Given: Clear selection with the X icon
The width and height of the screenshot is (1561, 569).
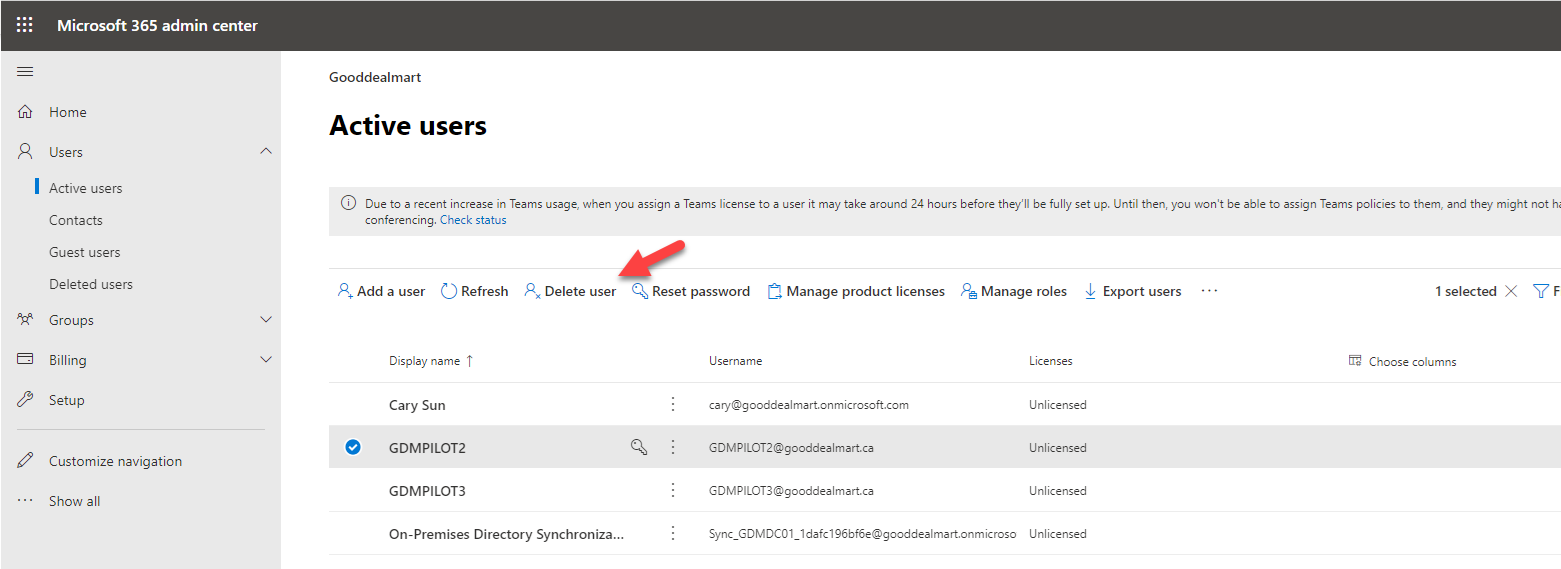Looking at the screenshot, I should 1511,291.
